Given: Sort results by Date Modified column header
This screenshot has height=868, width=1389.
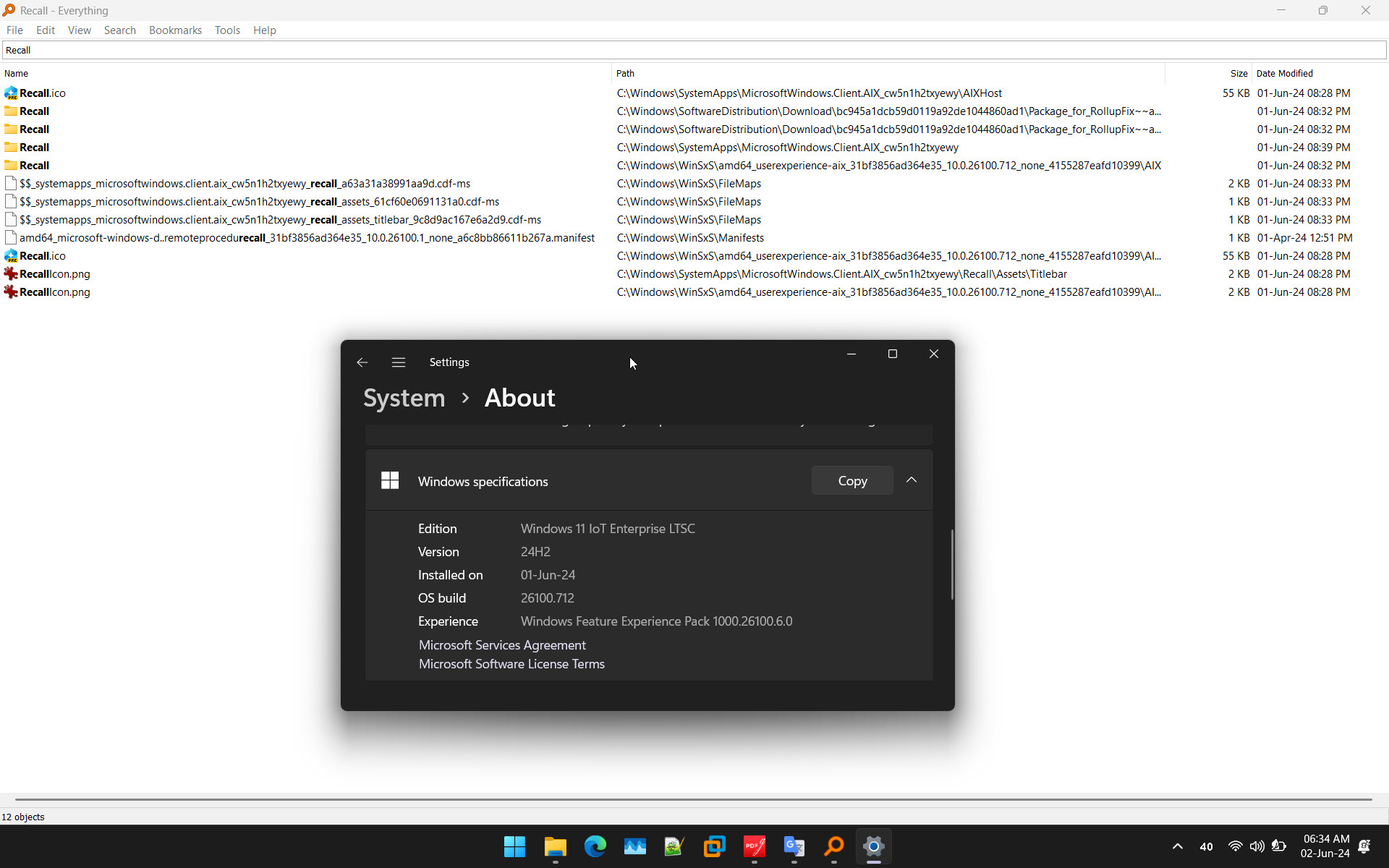Looking at the screenshot, I should (x=1320, y=73).
